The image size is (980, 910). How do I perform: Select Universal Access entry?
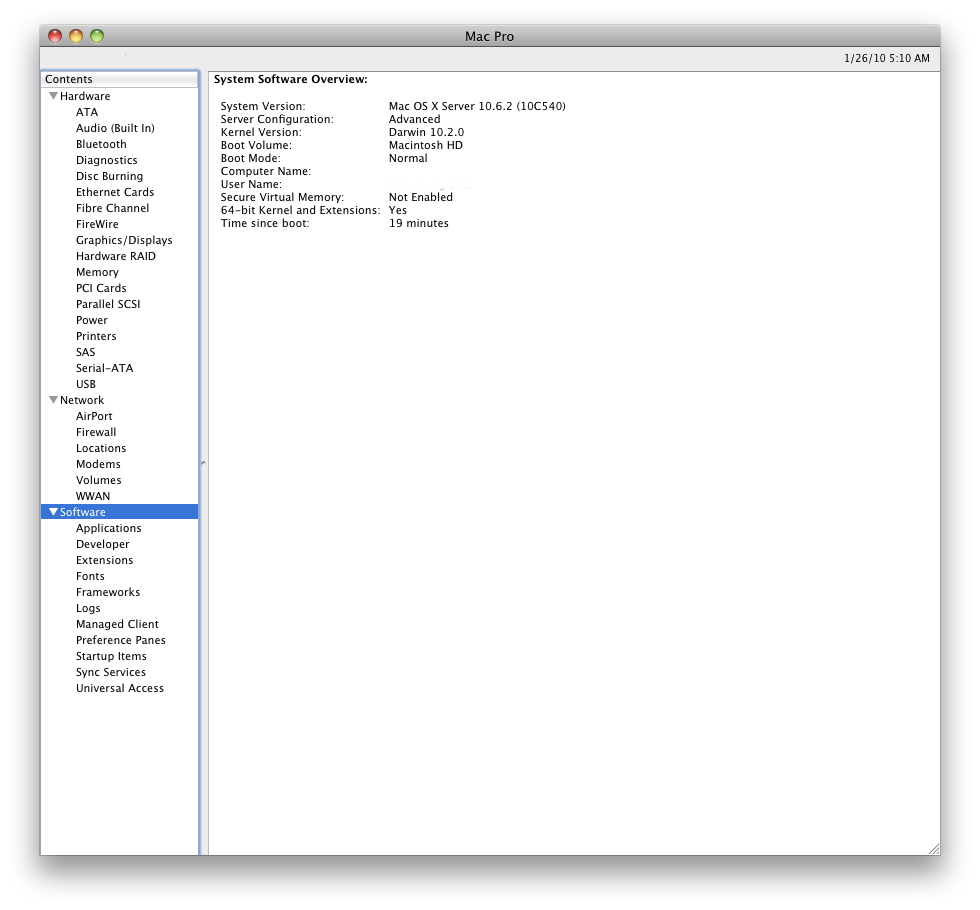click(119, 688)
